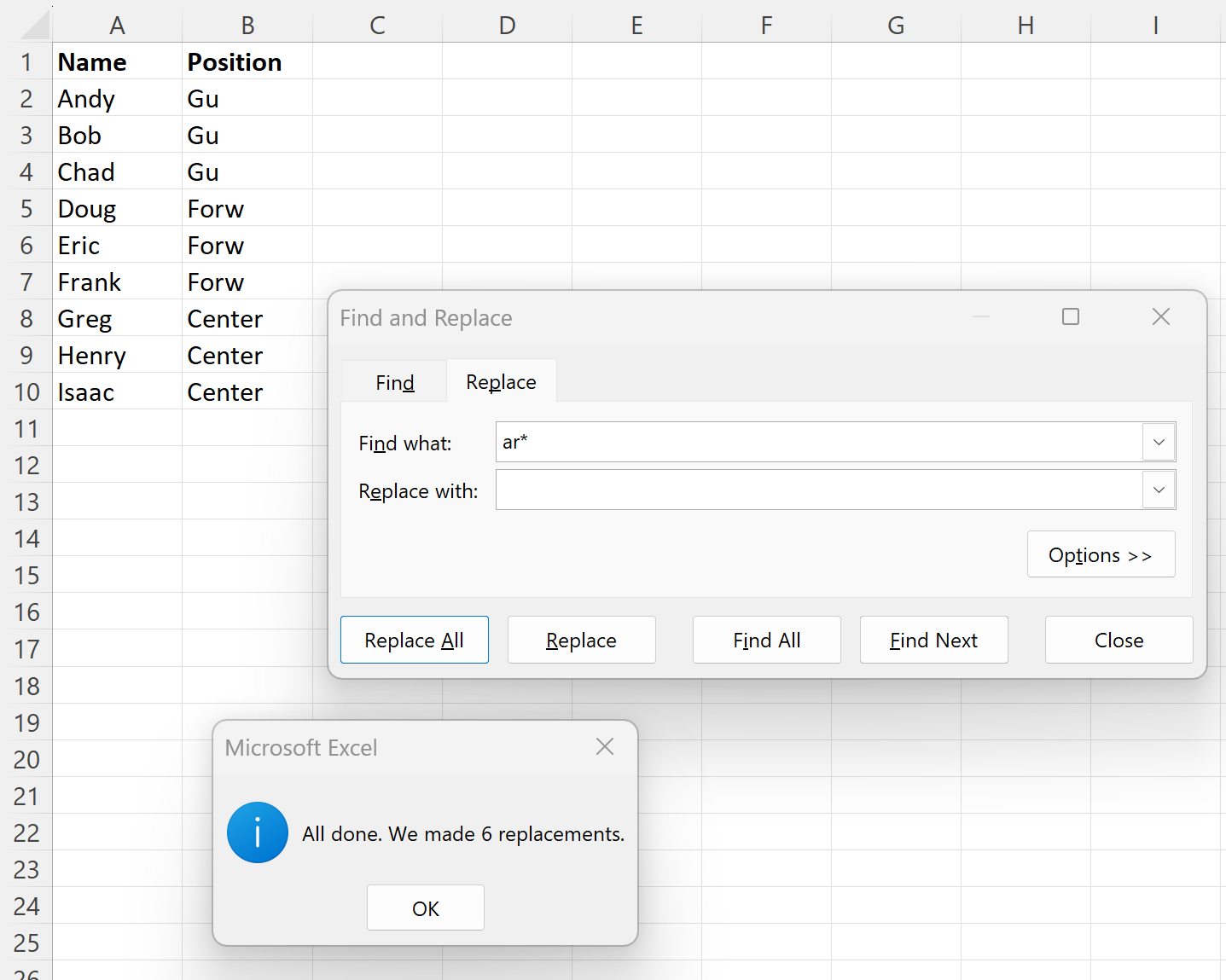
Task: Switch to the Find tab
Action: 393,381
